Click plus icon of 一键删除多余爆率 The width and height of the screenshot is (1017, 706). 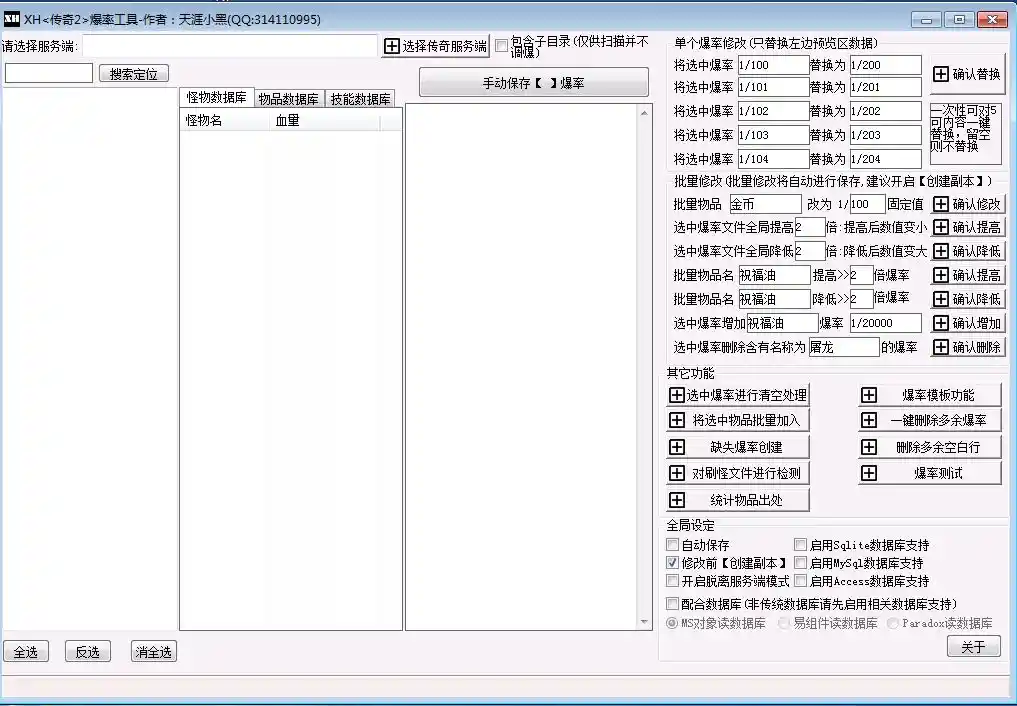(868, 420)
